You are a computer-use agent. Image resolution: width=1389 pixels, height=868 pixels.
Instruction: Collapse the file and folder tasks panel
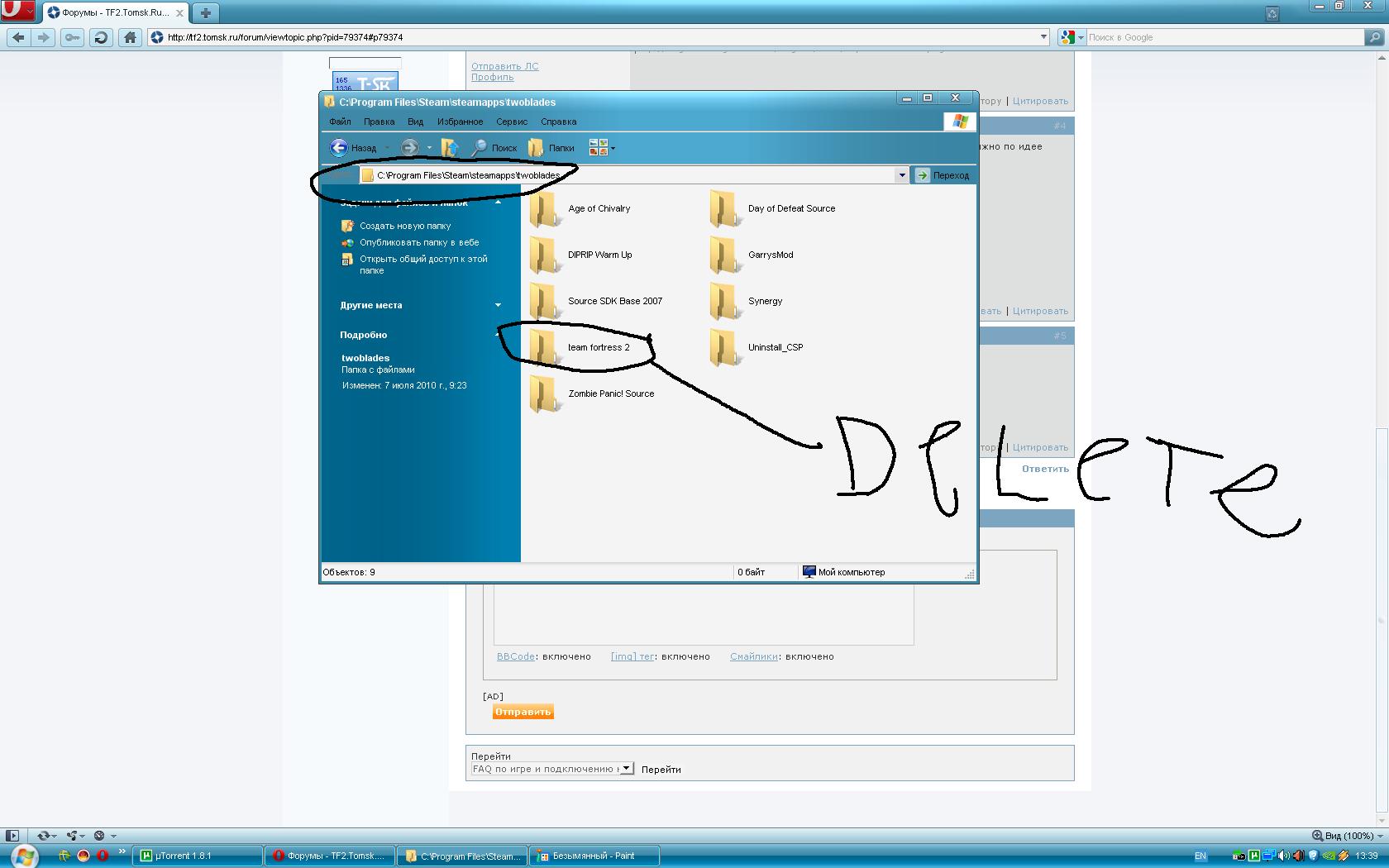498,203
